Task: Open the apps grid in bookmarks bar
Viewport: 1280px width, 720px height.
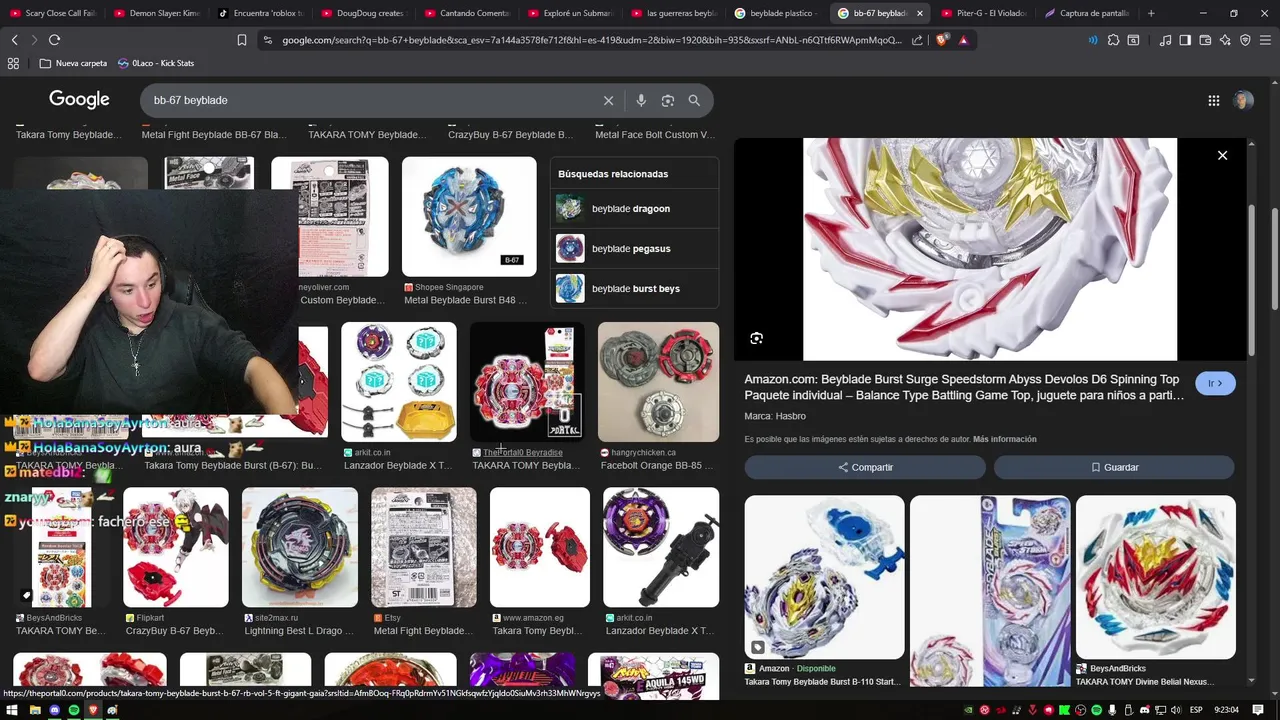Action: (x=13, y=63)
